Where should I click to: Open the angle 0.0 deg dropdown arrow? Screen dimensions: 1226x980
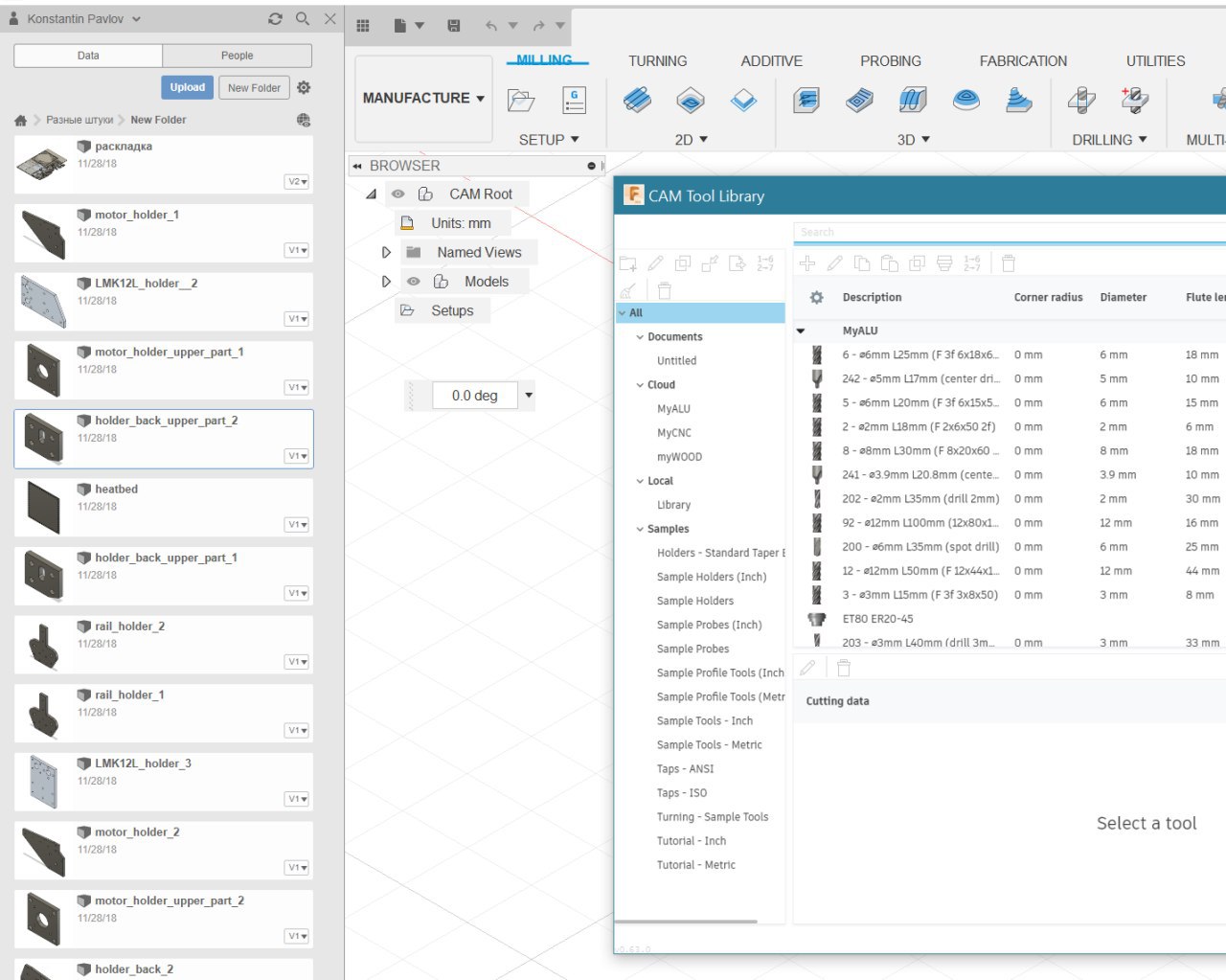[x=528, y=395]
